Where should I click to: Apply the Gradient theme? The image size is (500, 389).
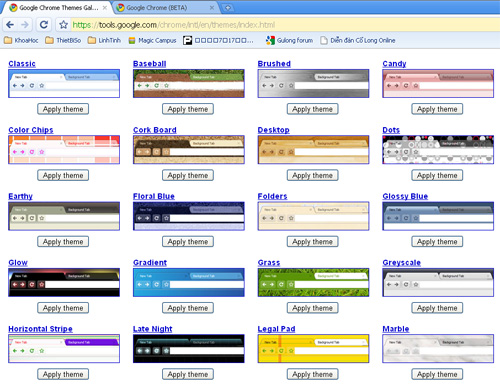click(x=188, y=308)
